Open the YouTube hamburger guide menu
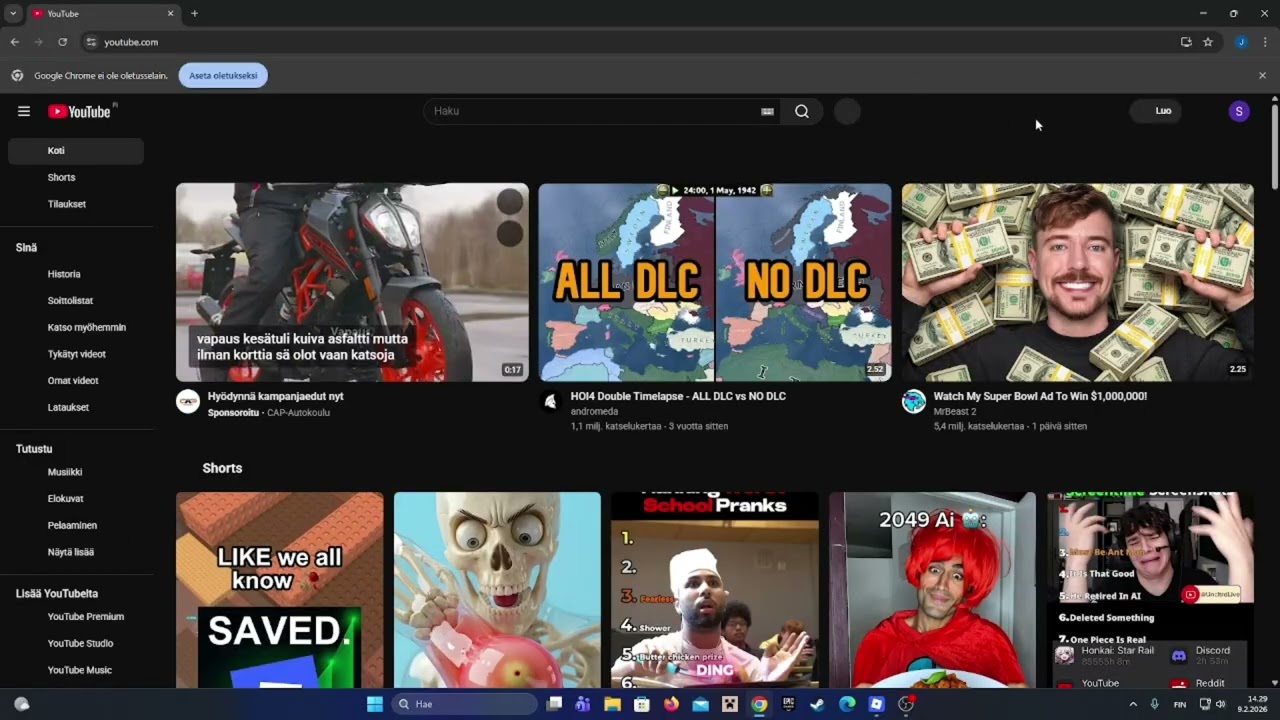Image resolution: width=1280 pixels, height=720 pixels. (24, 111)
